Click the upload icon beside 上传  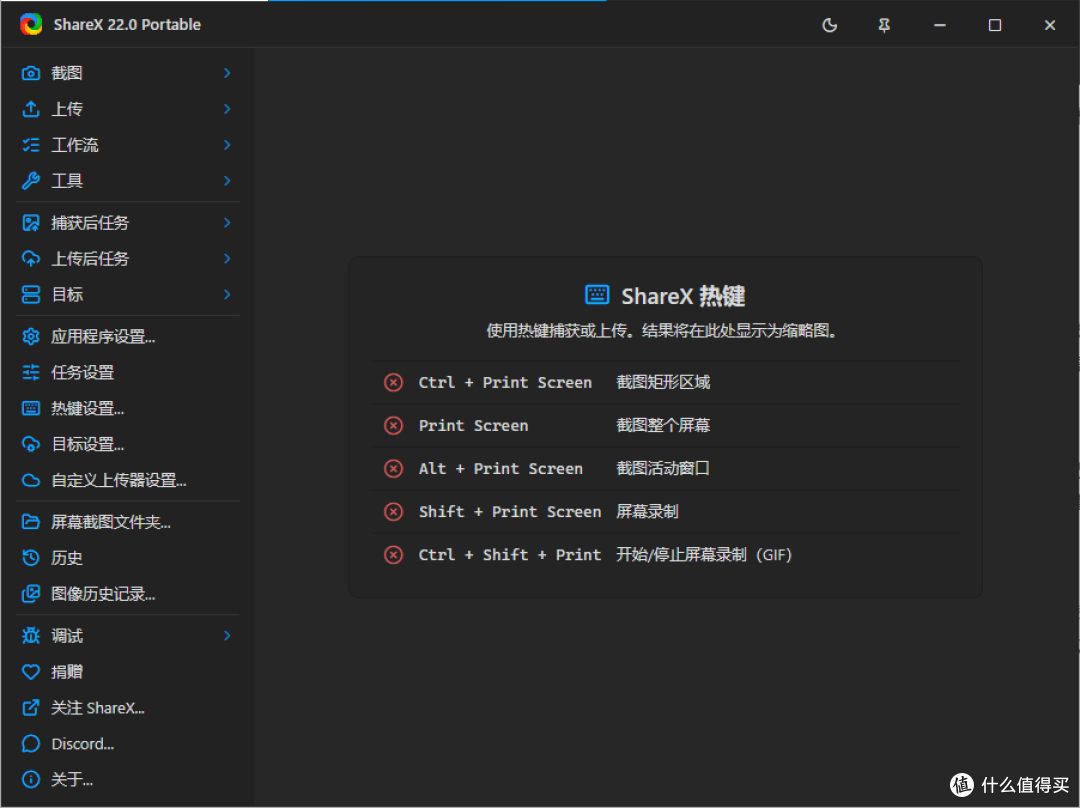(x=31, y=109)
